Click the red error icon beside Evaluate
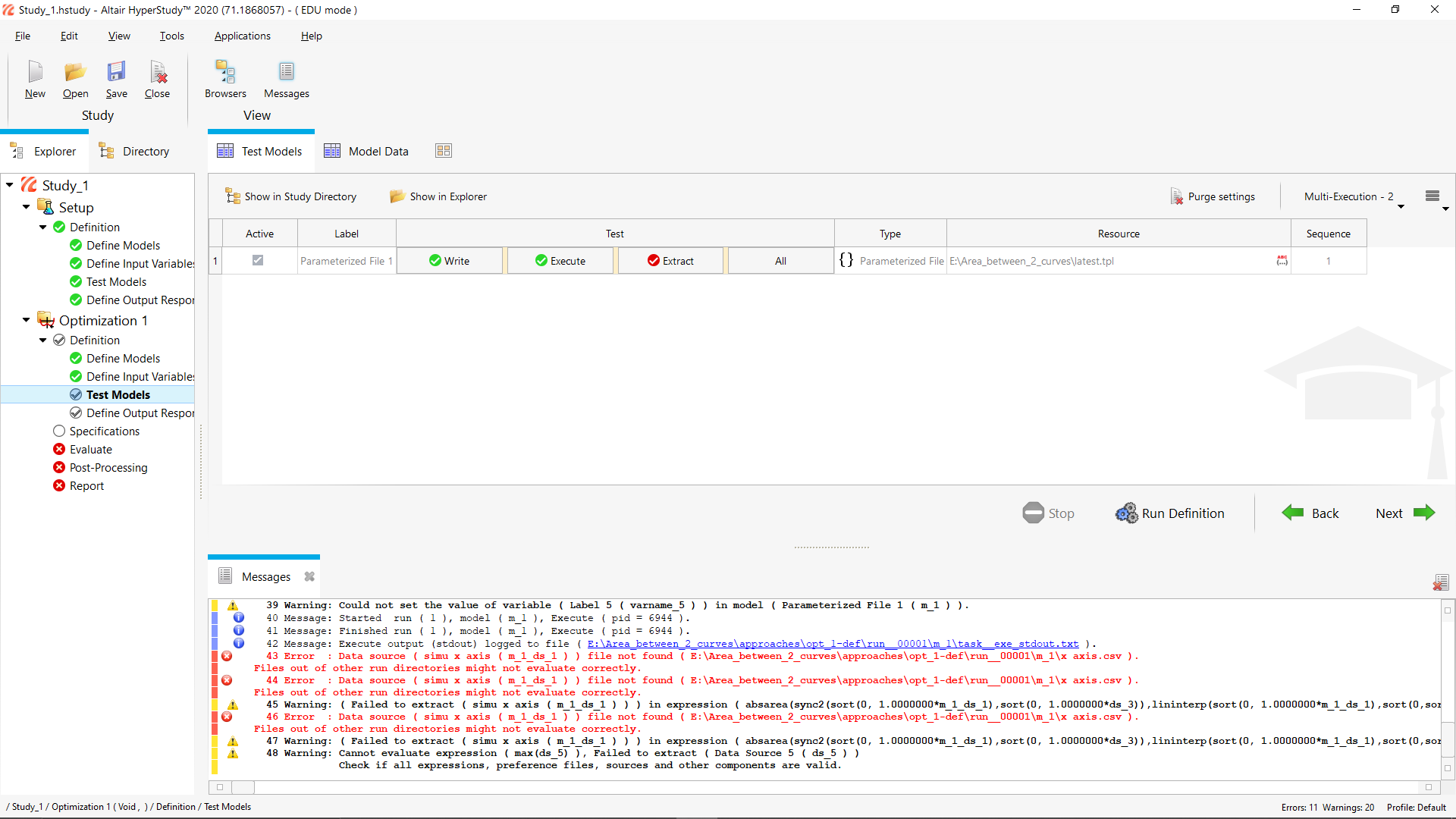Viewport: 1456px width, 819px height. click(x=59, y=449)
